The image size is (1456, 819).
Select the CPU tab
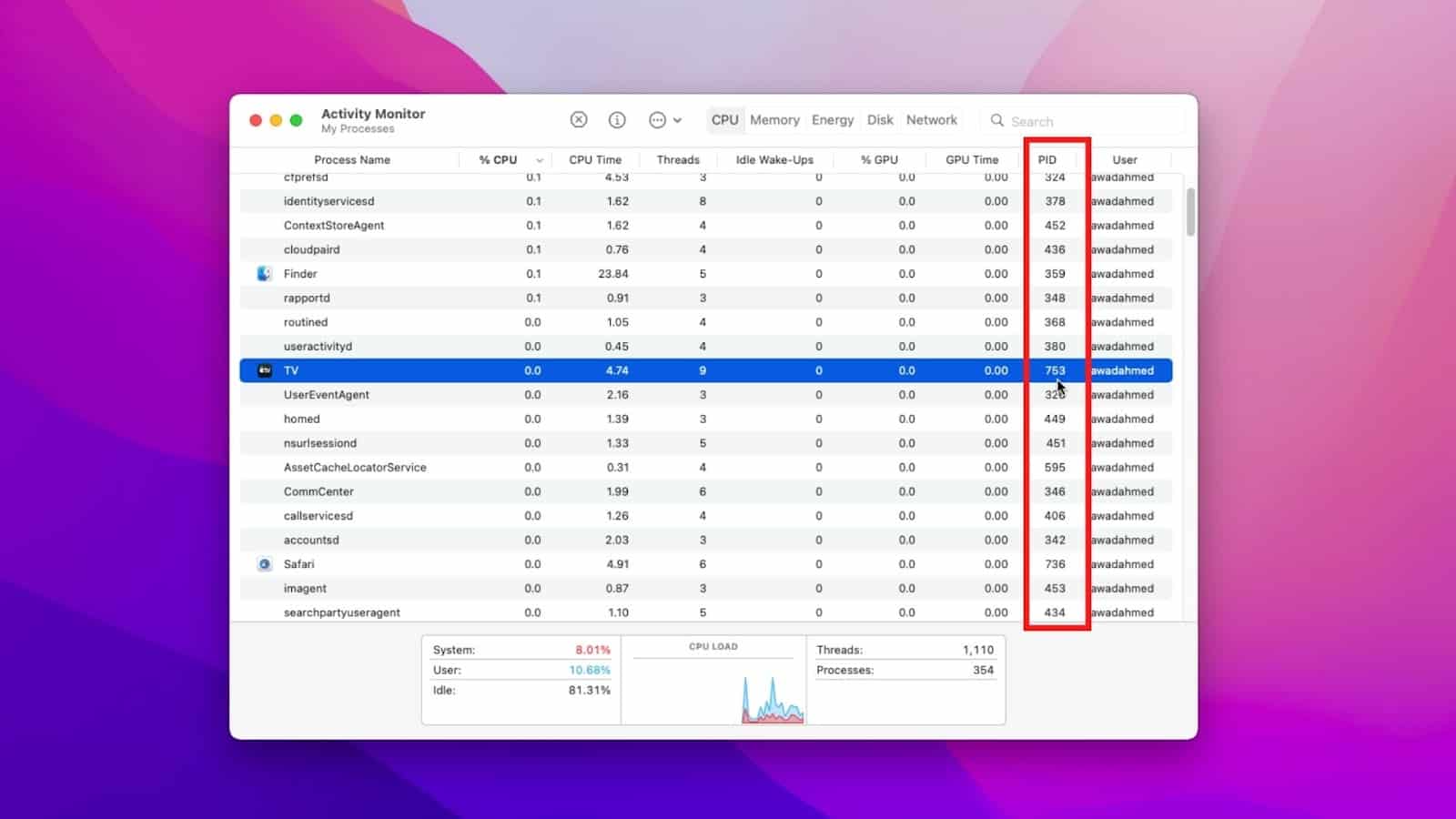(724, 119)
